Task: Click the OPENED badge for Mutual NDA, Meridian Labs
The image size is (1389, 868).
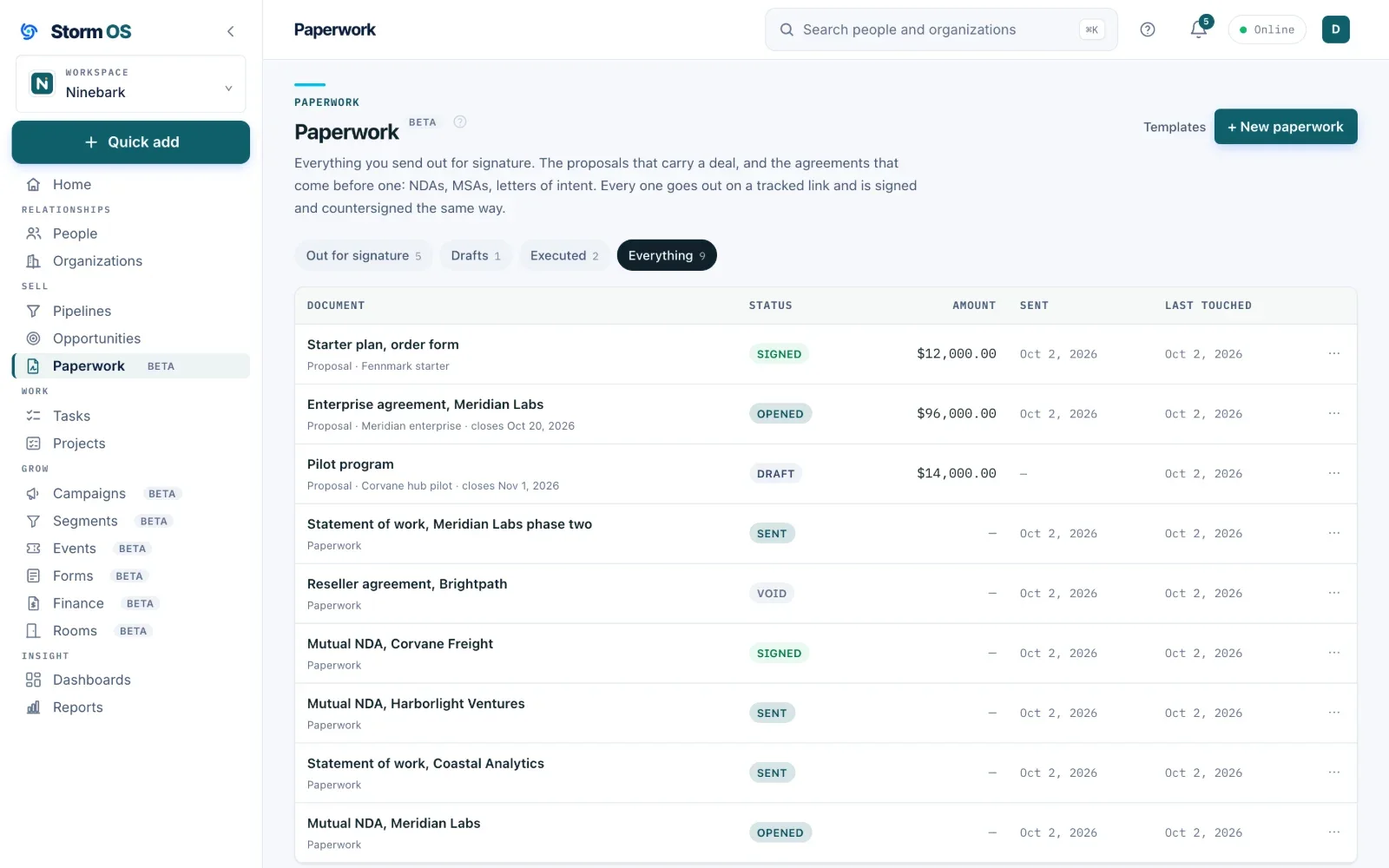Action: (780, 833)
